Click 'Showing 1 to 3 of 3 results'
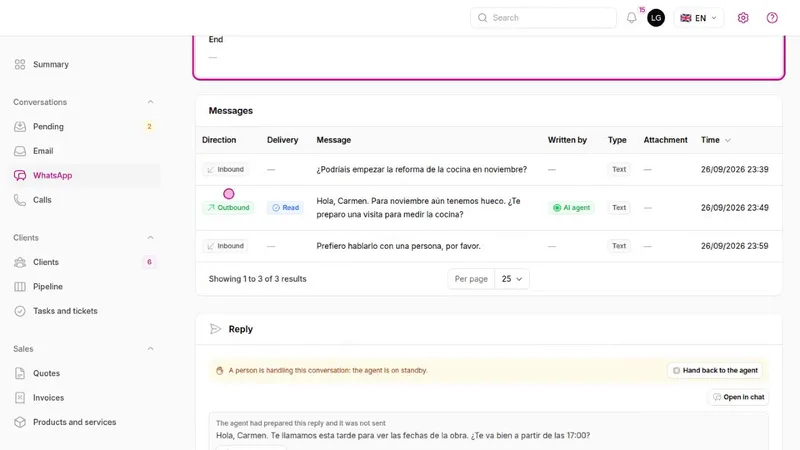800x450 pixels. click(257, 279)
